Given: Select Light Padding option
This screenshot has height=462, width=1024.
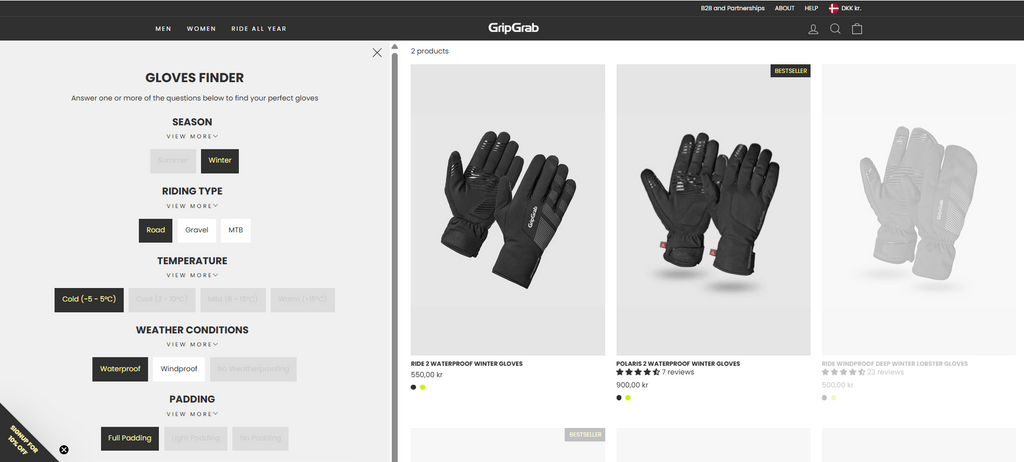Looking at the screenshot, I should (195, 438).
